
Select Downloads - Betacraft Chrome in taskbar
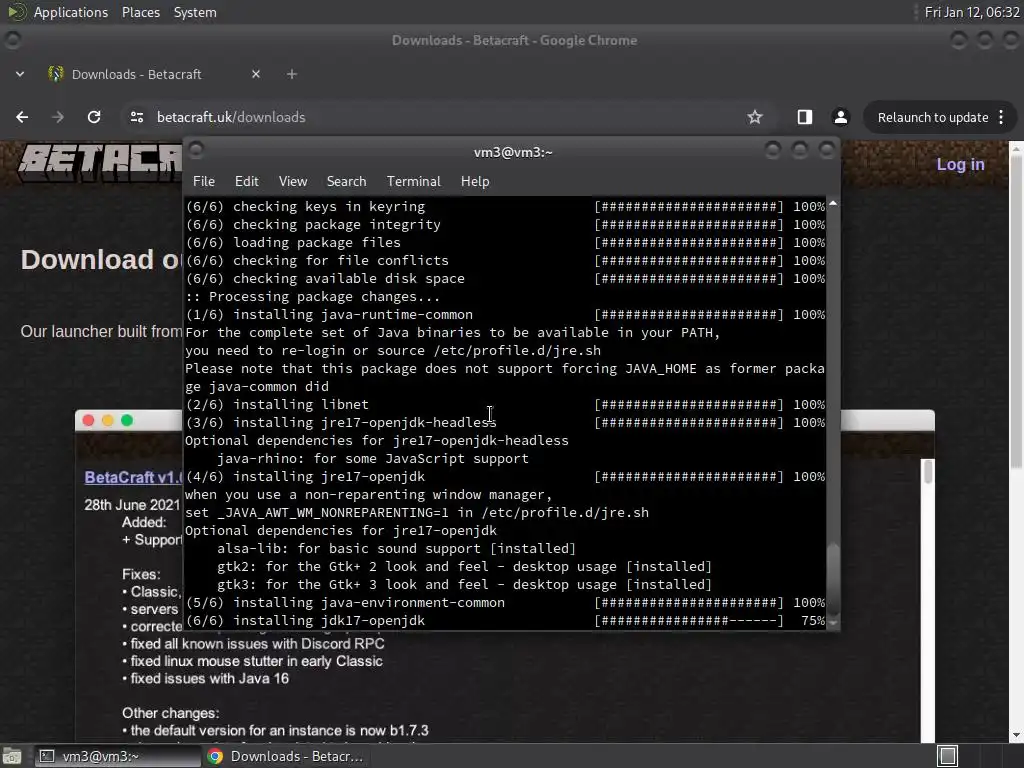(x=285, y=756)
